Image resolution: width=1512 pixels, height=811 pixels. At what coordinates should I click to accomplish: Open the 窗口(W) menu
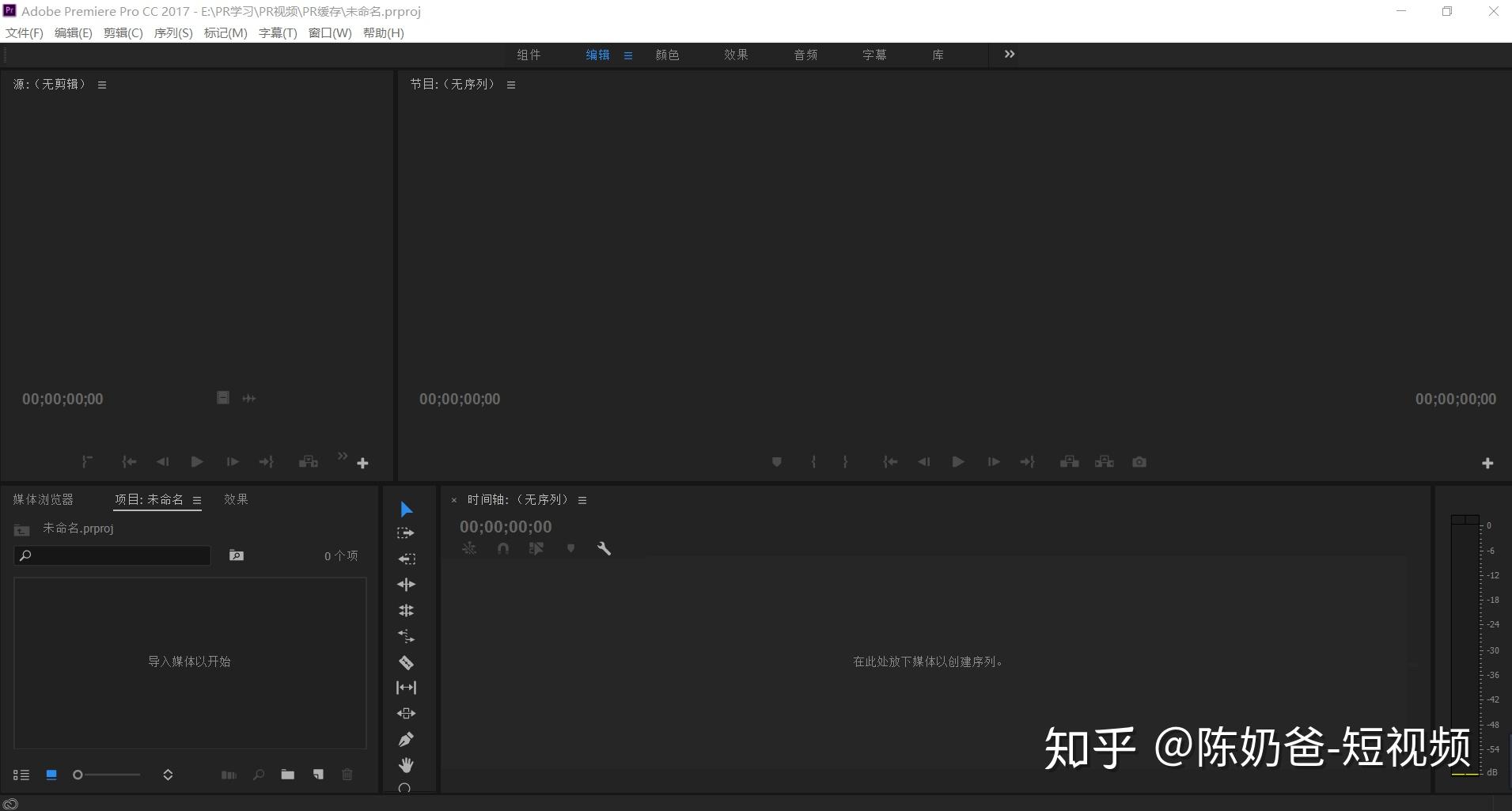click(330, 32)
